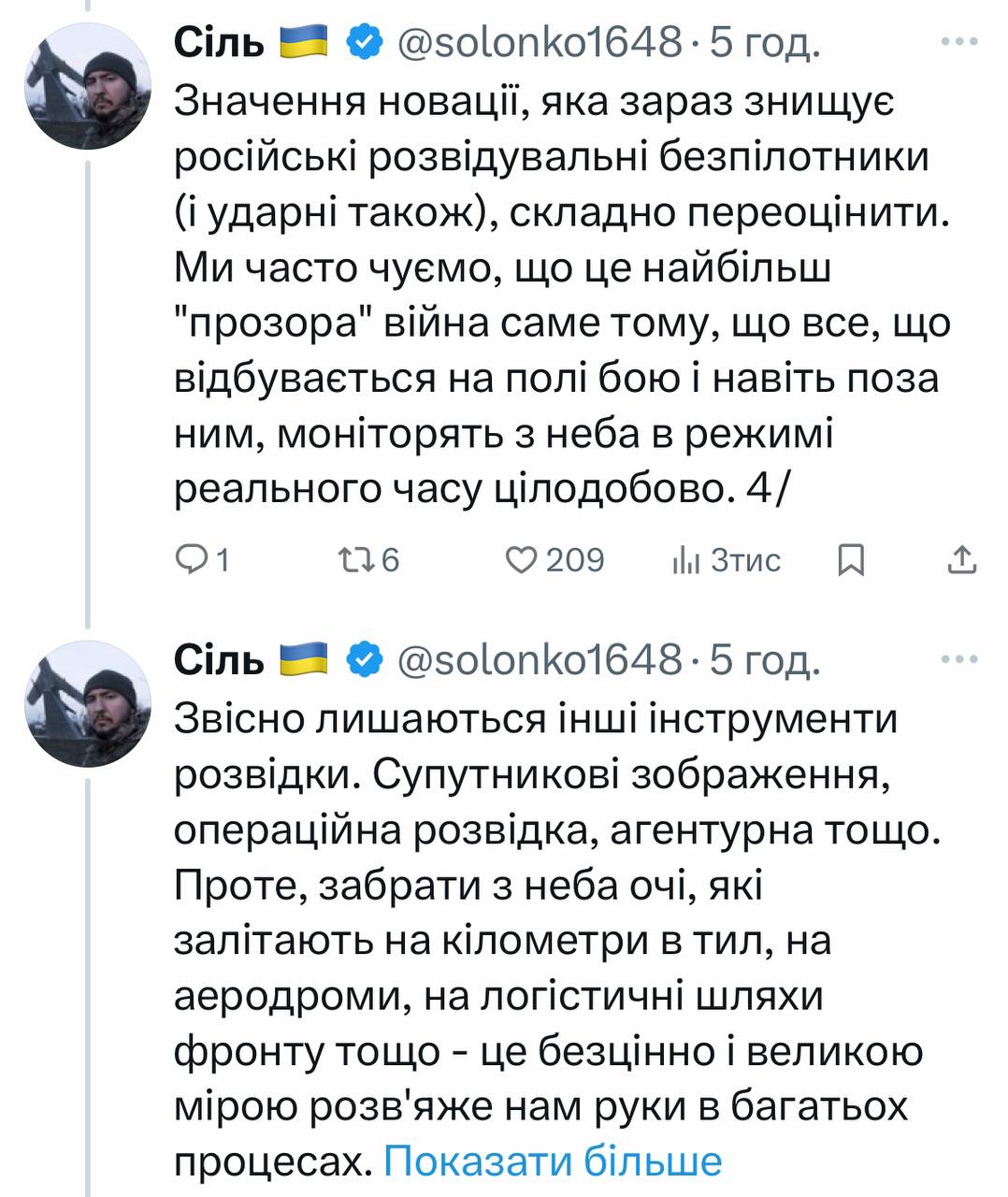
Task: Open the three-dot menu of the first tweet
Action: tap(958, 41)
